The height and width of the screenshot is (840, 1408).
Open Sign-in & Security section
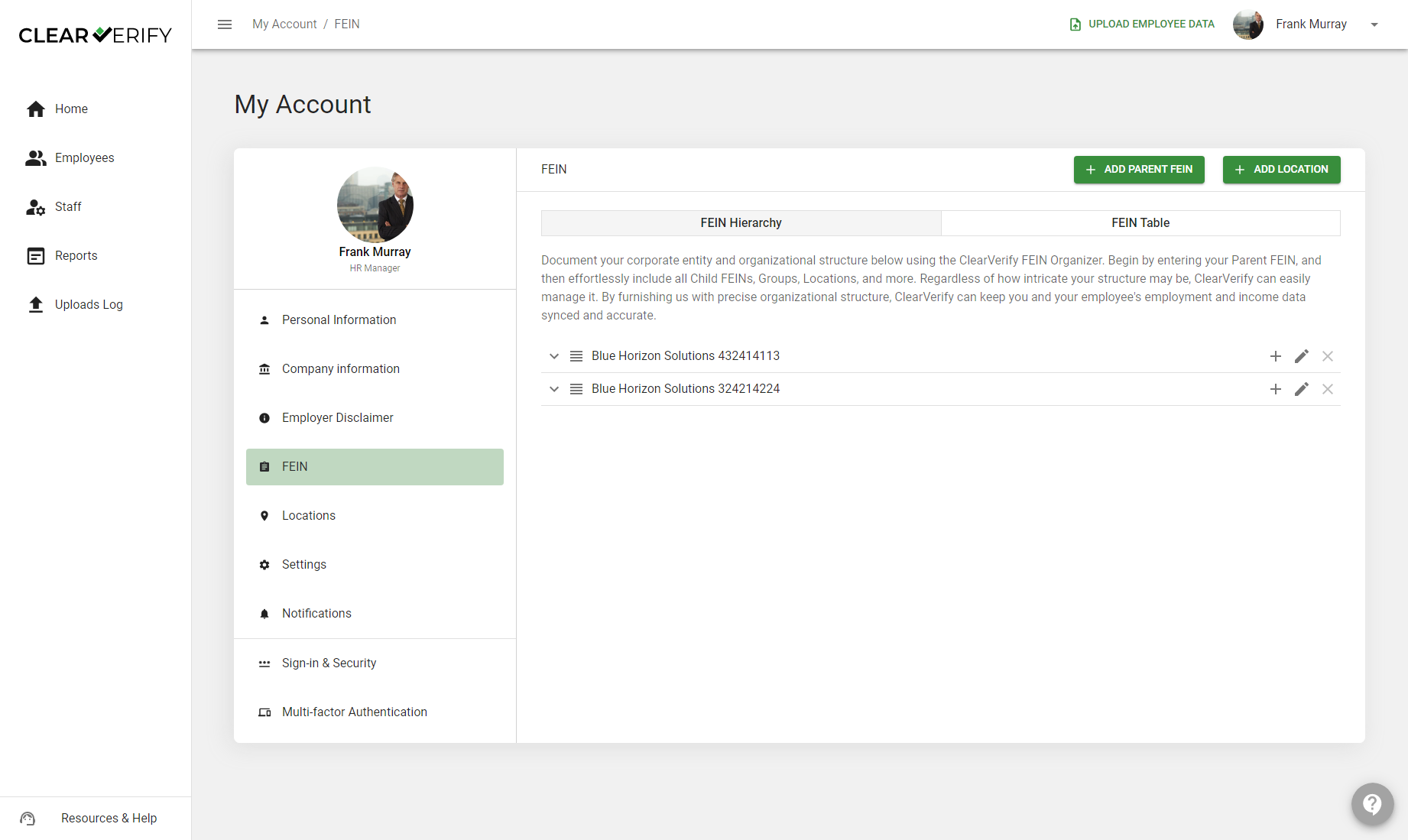tap(375, 663)
